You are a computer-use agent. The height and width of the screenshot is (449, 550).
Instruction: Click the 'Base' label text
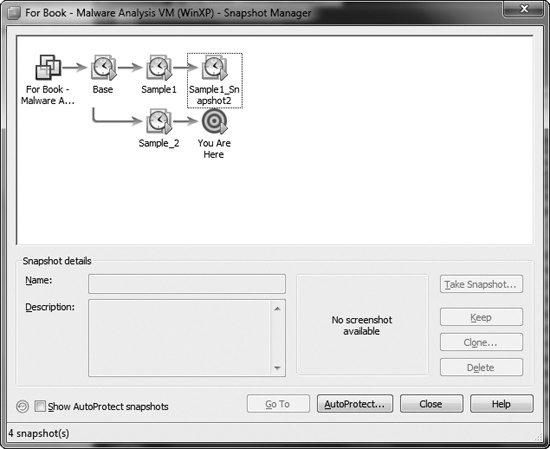103,89
